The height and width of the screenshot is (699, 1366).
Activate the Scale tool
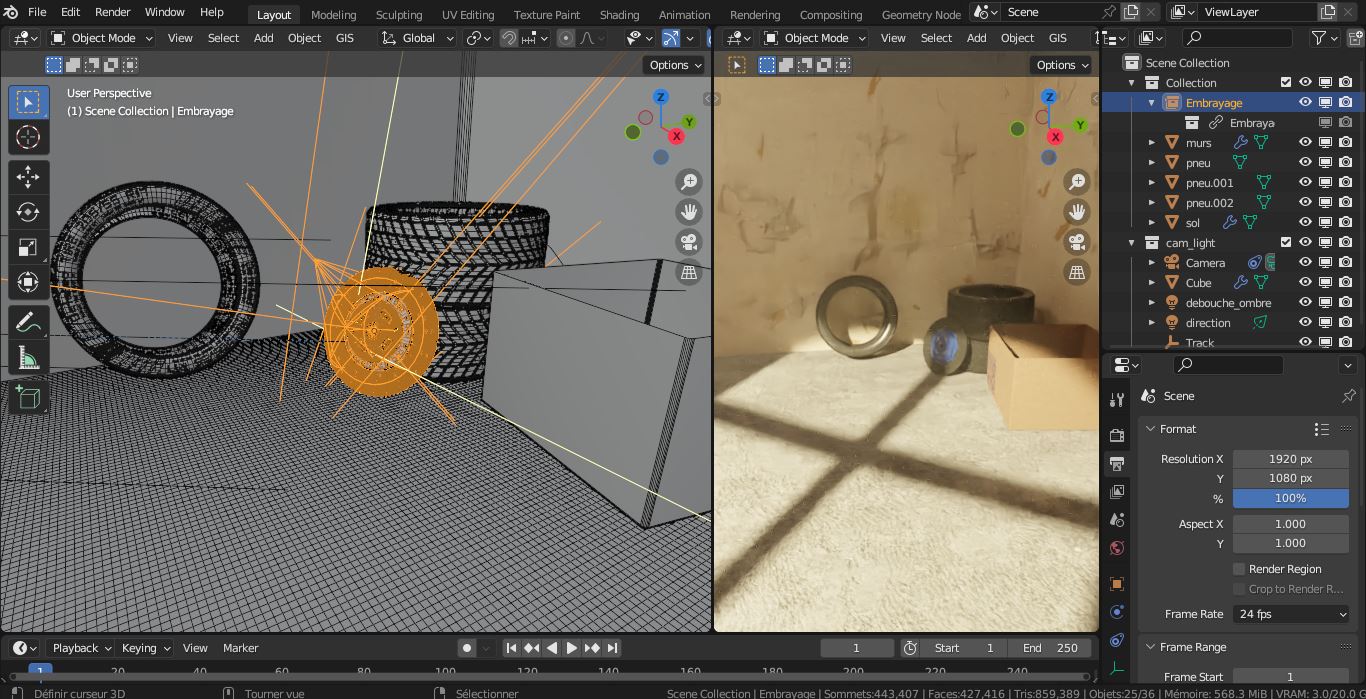[x=28, y=247]
